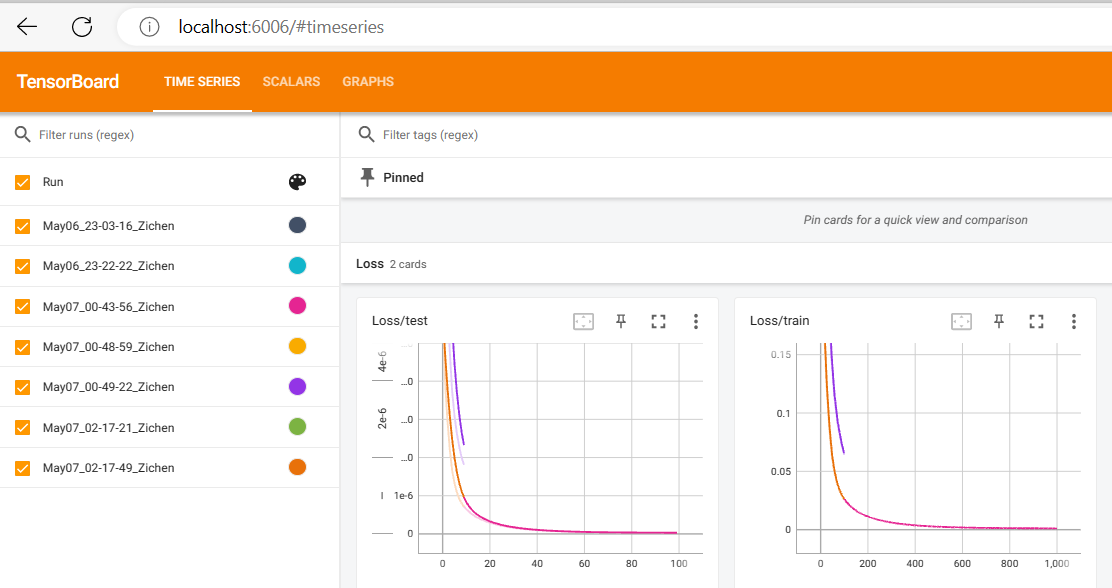
Task: Fit Loss/test chart domain to data
Action: [x=583, y=321]
